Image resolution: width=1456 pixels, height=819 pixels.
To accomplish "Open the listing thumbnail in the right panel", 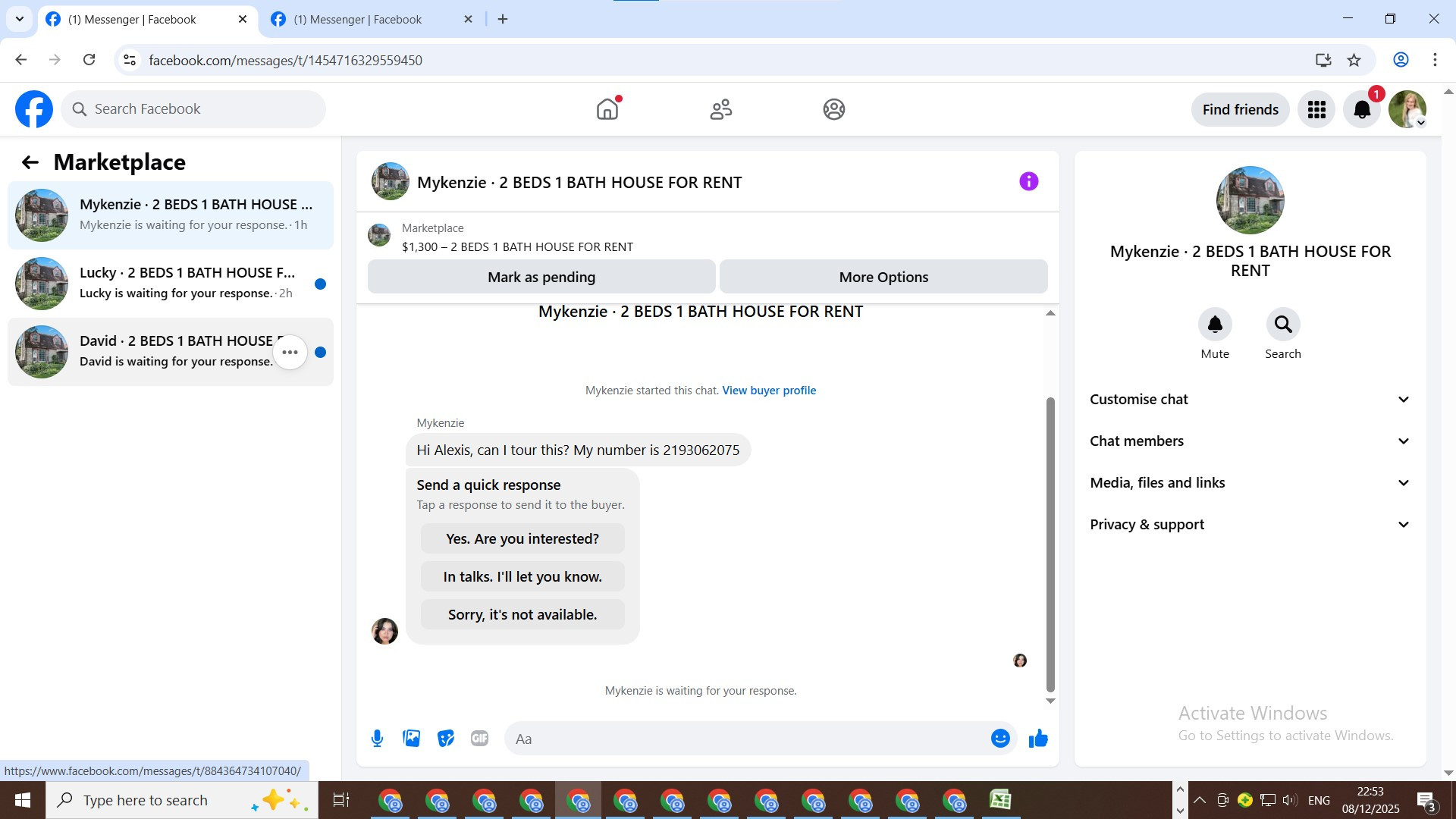I will coord(1250,200).
